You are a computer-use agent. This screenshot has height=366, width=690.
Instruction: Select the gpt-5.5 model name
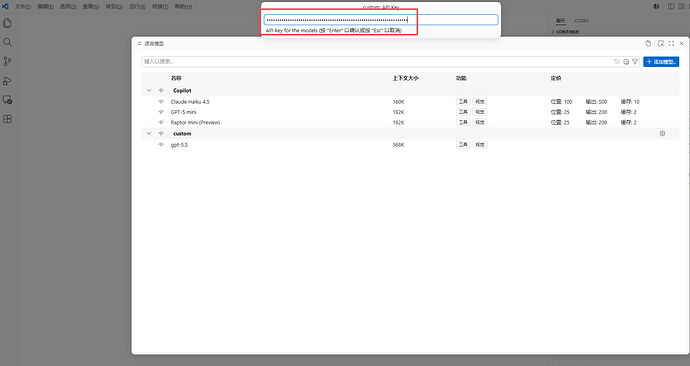pyautogui.click(x=179, y=145)
